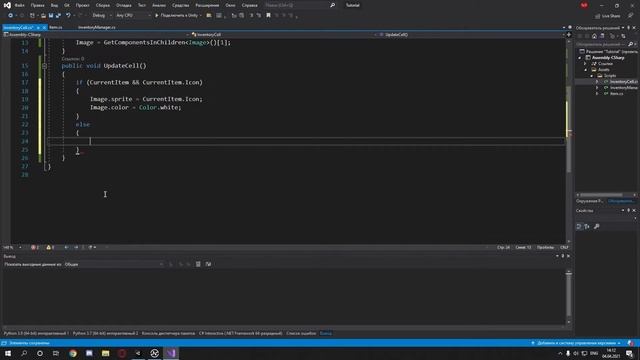Click the search magnifier in title bar
The width and height of the screenshot is (640, 360).
333,5
